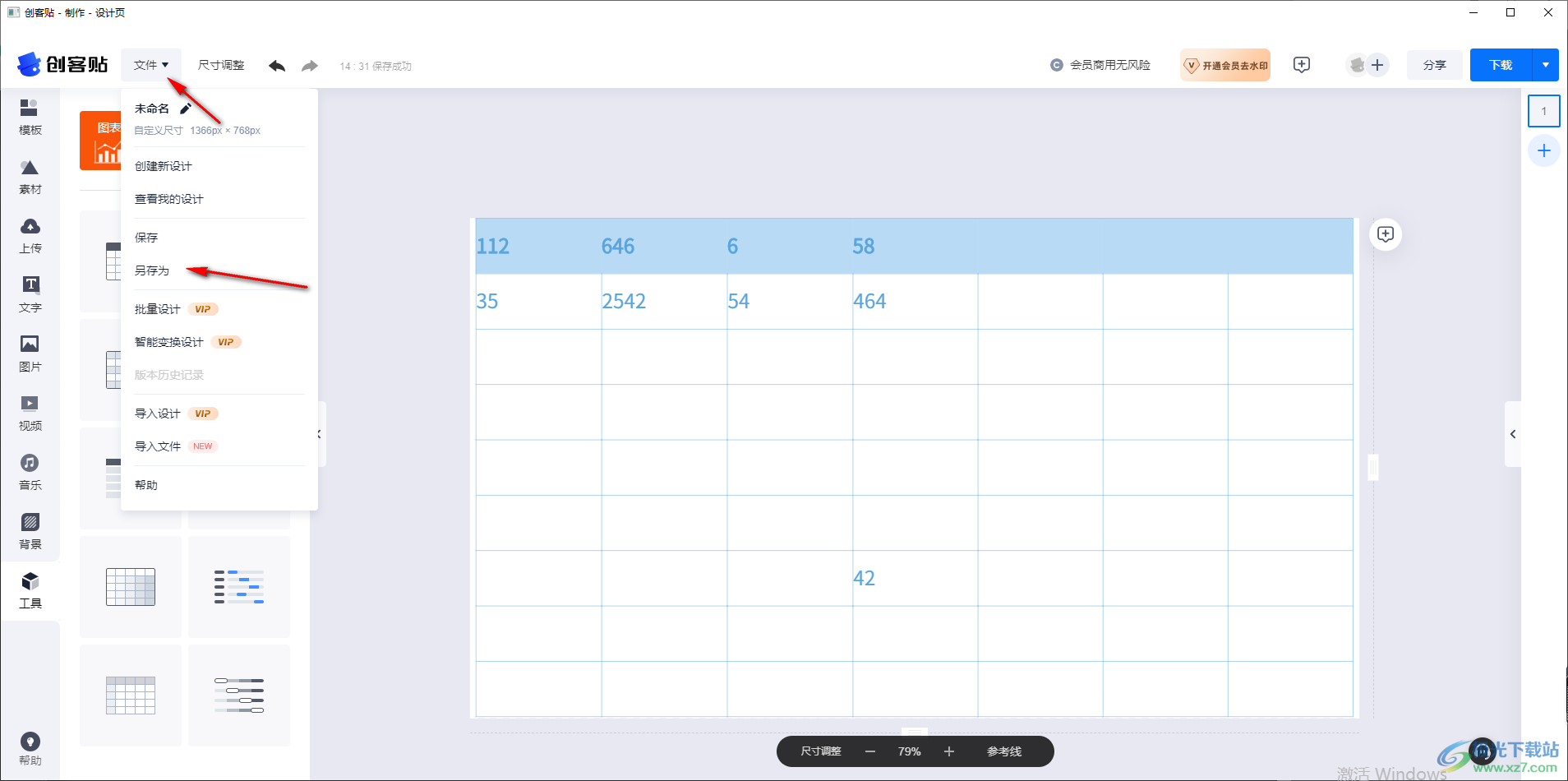
Task: Select 导入设计 menu entry
Action: point(176,414)
